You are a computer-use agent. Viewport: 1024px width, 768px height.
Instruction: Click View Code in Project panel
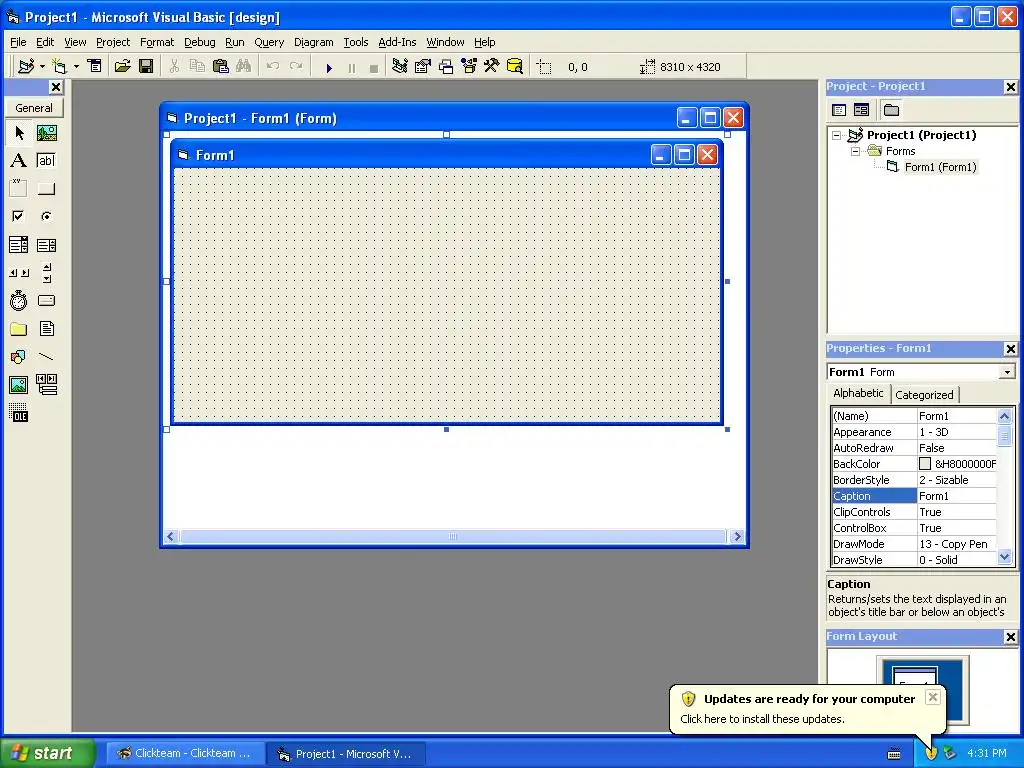(x=839, y=110)
